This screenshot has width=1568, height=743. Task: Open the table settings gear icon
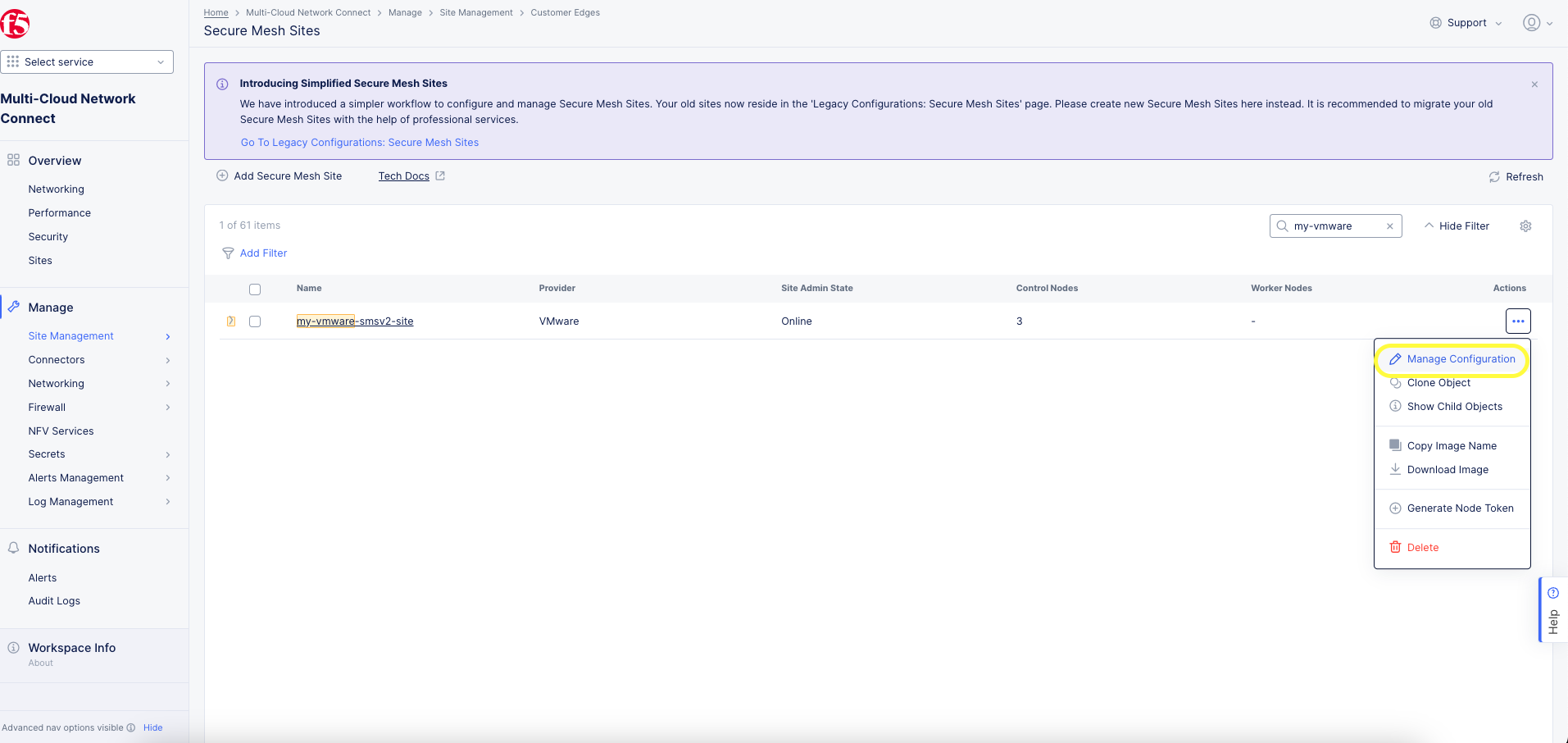[x=1525, y=226]
